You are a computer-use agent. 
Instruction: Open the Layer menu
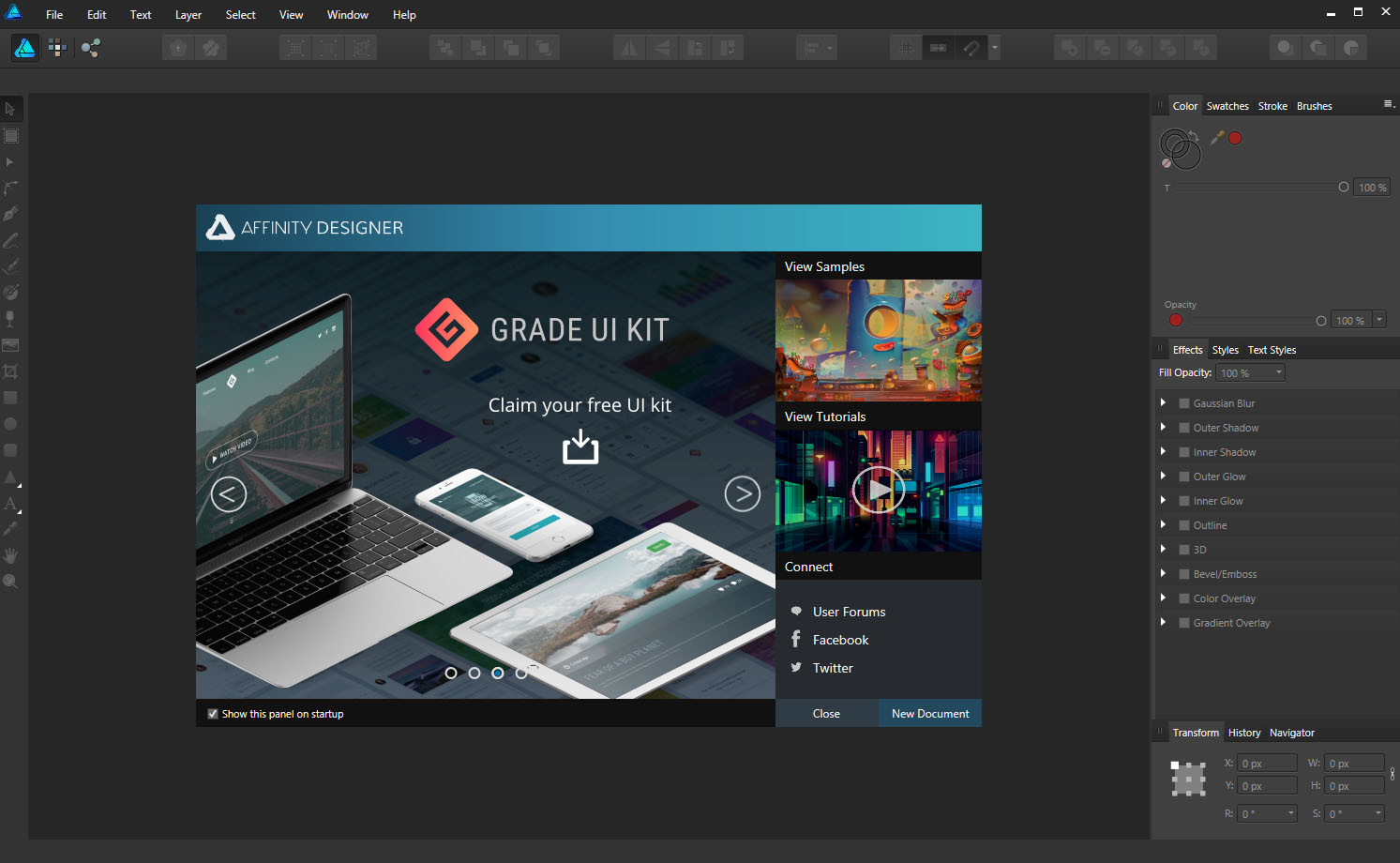click(188, 15)
